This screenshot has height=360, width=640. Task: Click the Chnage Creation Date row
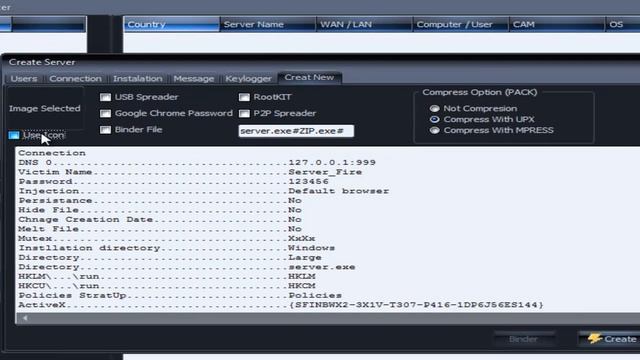(x=160, y=220)
